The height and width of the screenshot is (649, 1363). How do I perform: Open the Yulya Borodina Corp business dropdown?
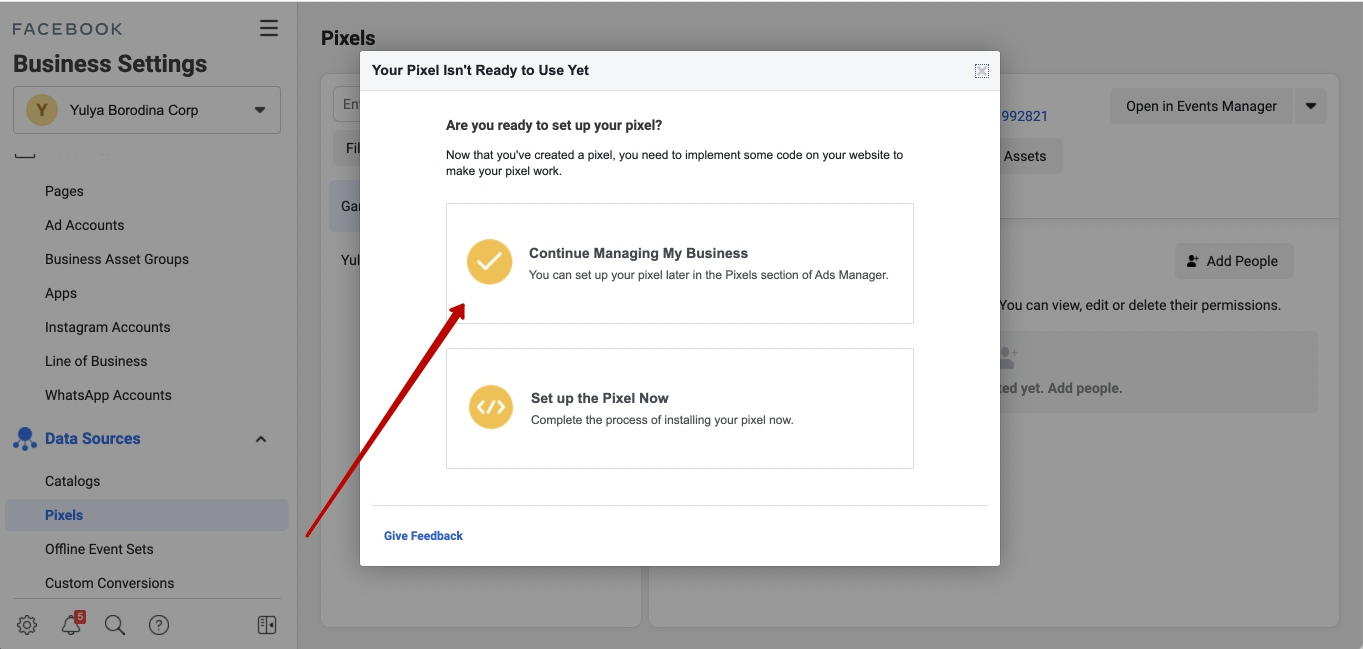click(x=147, y=110)
